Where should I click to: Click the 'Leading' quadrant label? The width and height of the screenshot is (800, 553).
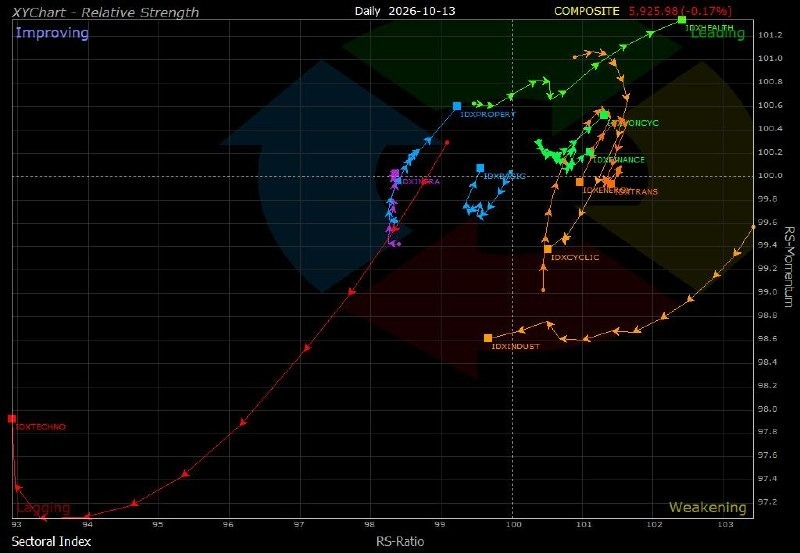click(x=718, y=33)
